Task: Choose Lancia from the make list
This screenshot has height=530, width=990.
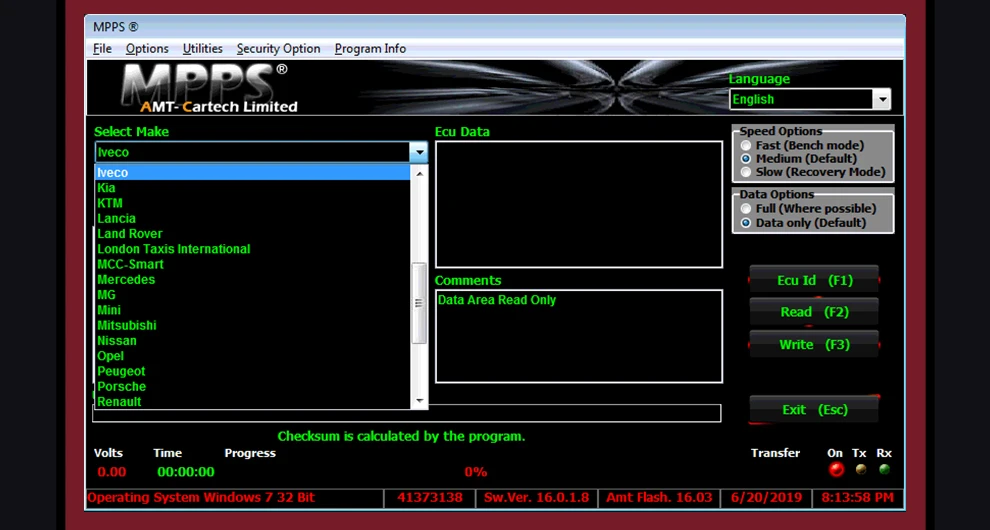Action: (x=253, y=219)
